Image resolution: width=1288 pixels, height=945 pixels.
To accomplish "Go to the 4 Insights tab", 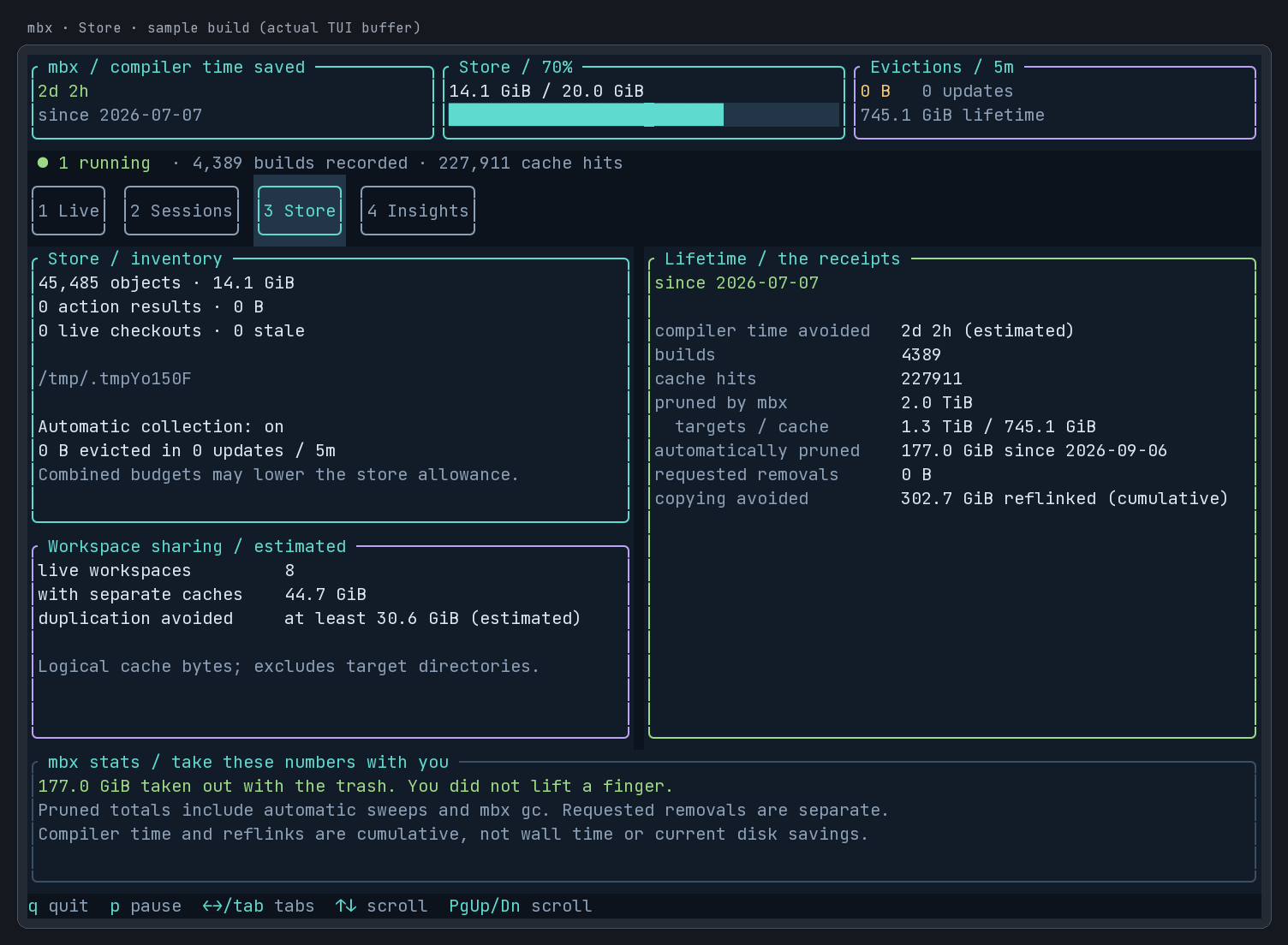I will pyautogui.click(x=418, y=211).
